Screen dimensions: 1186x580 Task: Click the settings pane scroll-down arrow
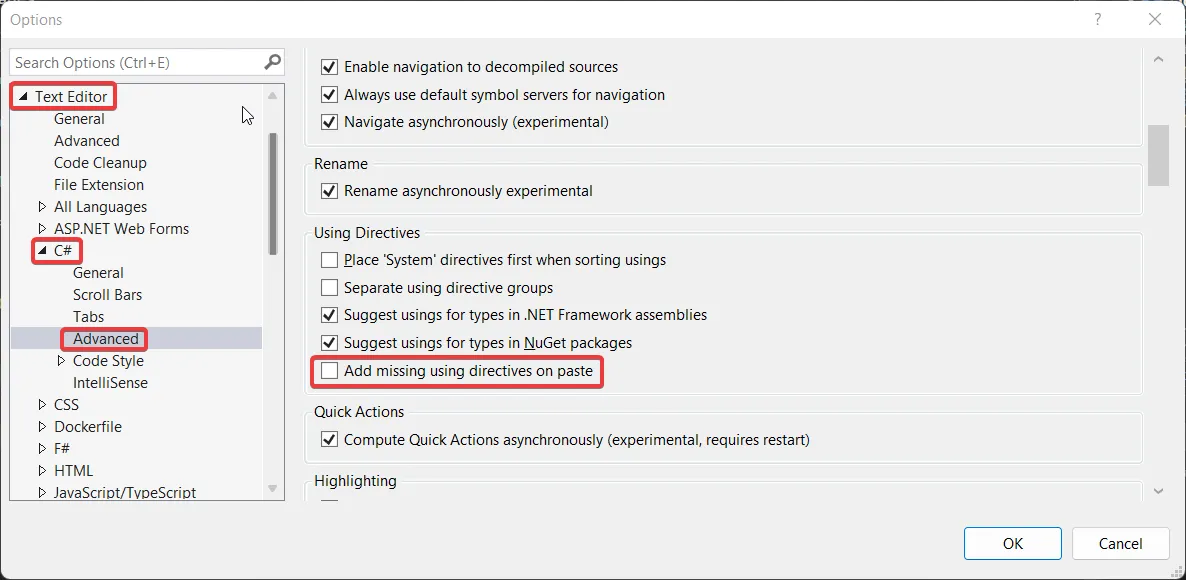click(1158, 491)
